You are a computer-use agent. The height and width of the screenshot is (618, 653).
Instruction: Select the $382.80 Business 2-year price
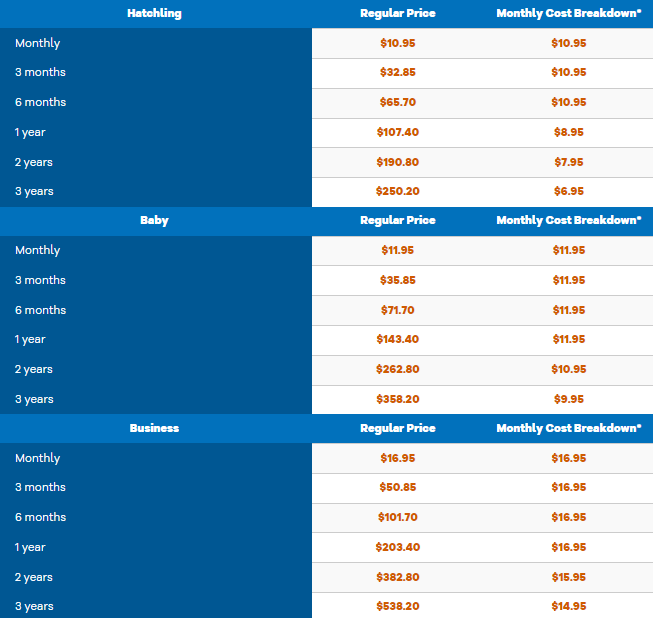397,577
